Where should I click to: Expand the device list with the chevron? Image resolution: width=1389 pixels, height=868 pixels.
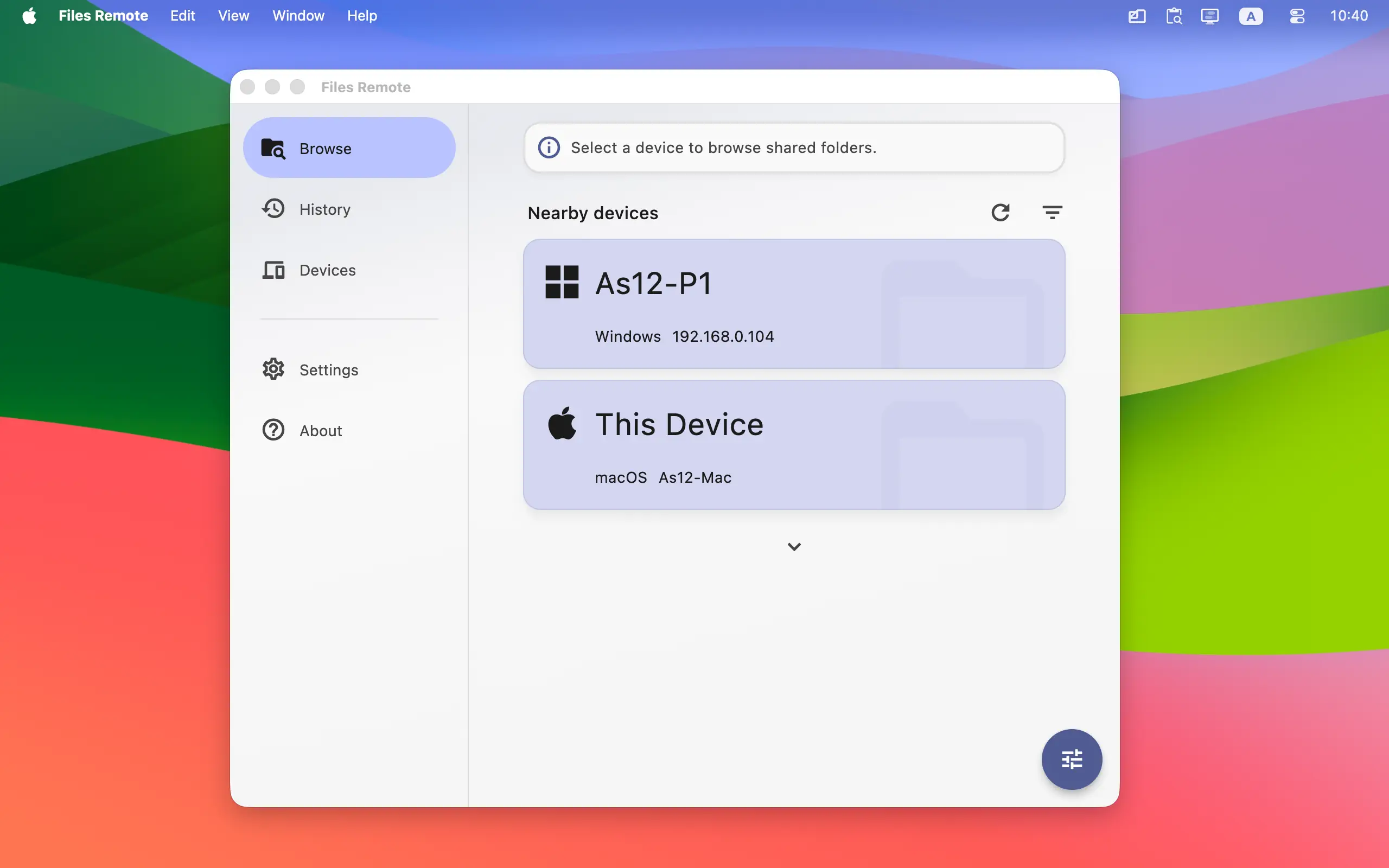[x=794, y=546]
